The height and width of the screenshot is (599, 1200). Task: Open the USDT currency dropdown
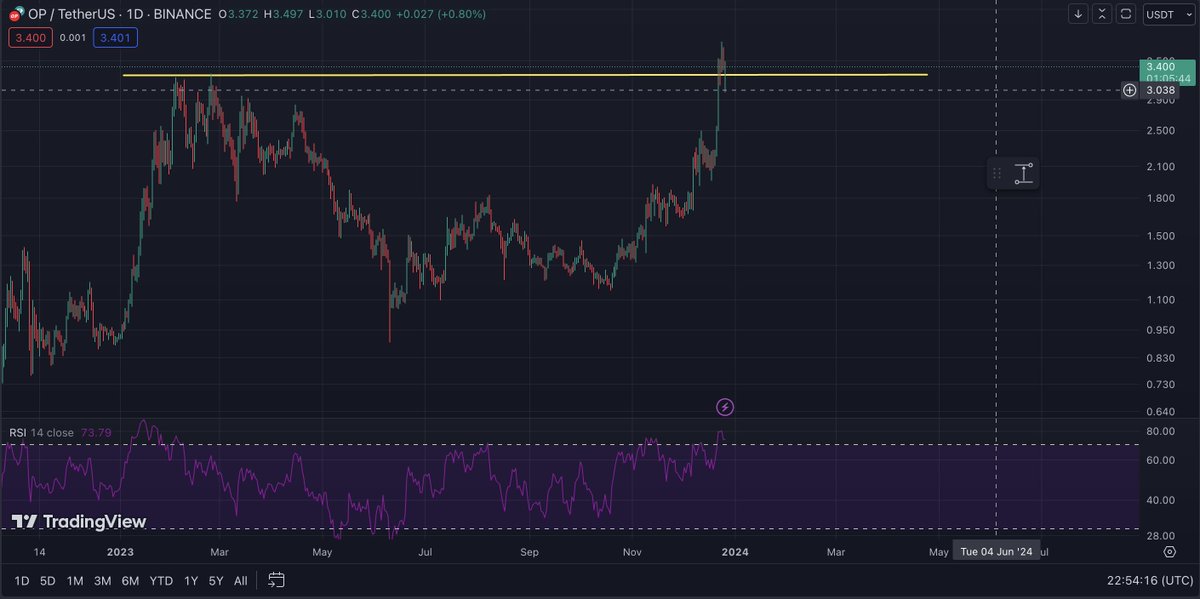click(x=1167, y=14)
